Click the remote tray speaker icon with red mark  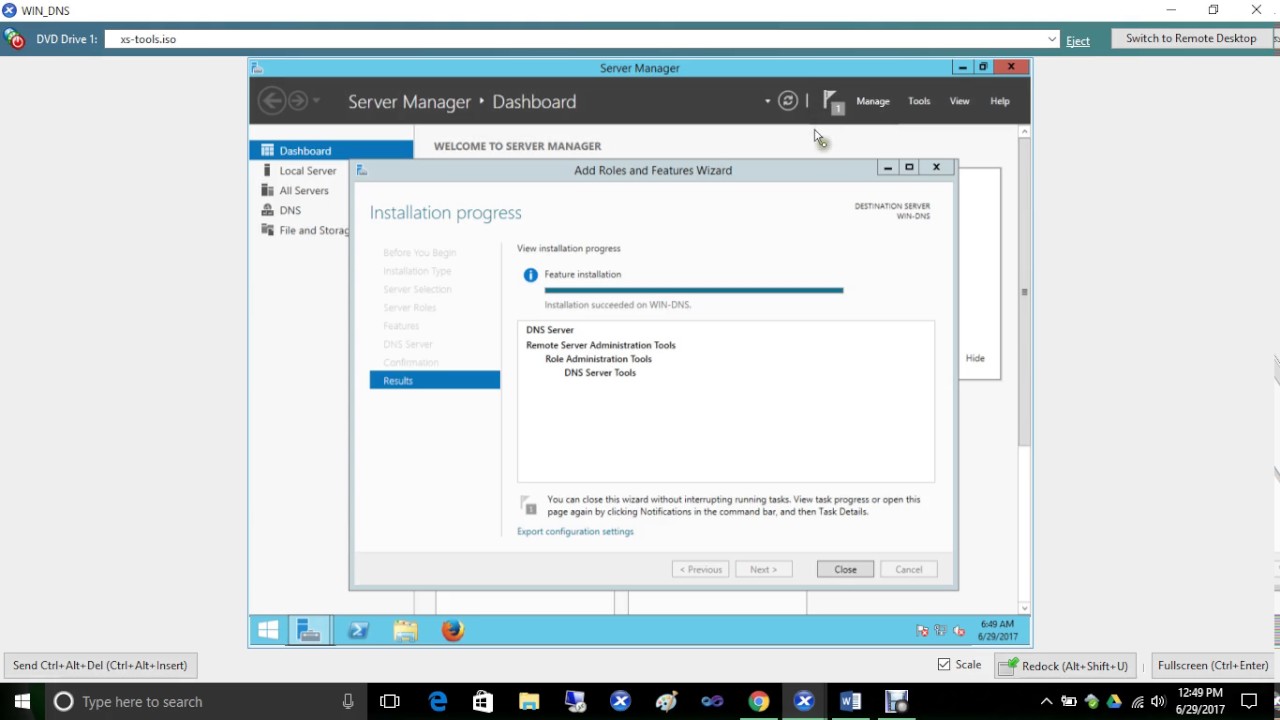click(x=959, y=631)
